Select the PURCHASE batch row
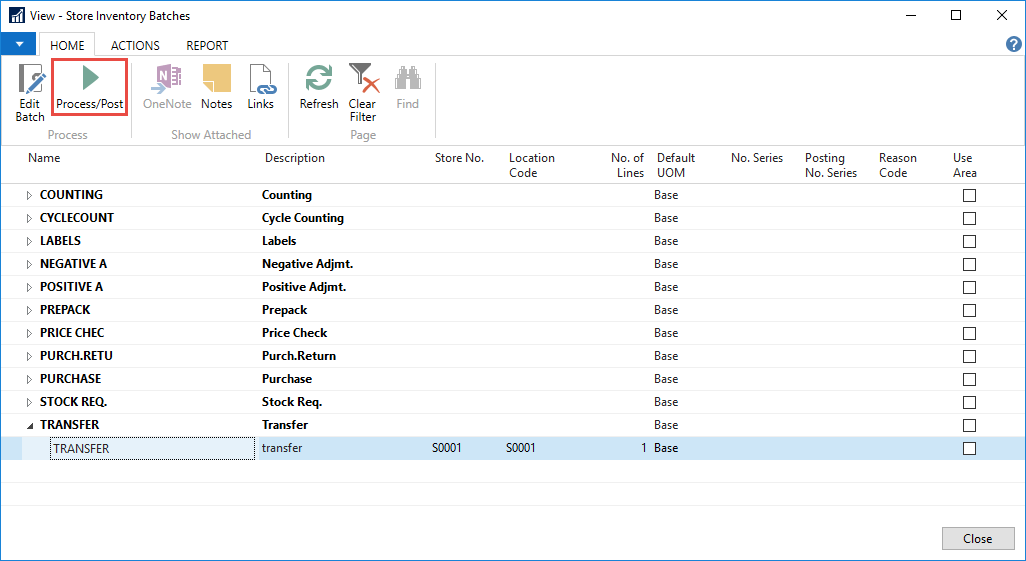 (70, 379)
